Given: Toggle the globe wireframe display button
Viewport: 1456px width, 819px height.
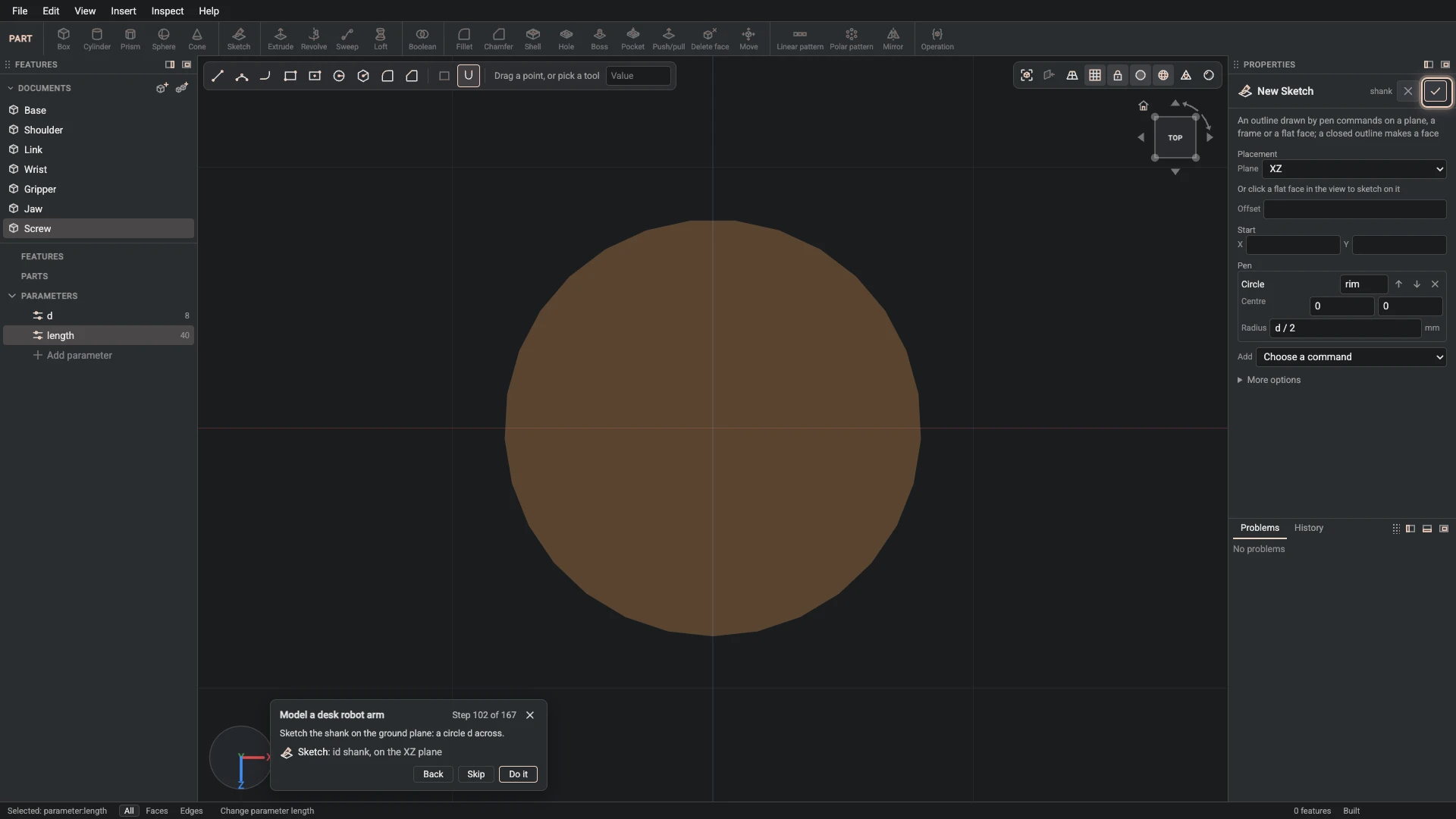Looking at the screenshot, I should (1163, 75).
